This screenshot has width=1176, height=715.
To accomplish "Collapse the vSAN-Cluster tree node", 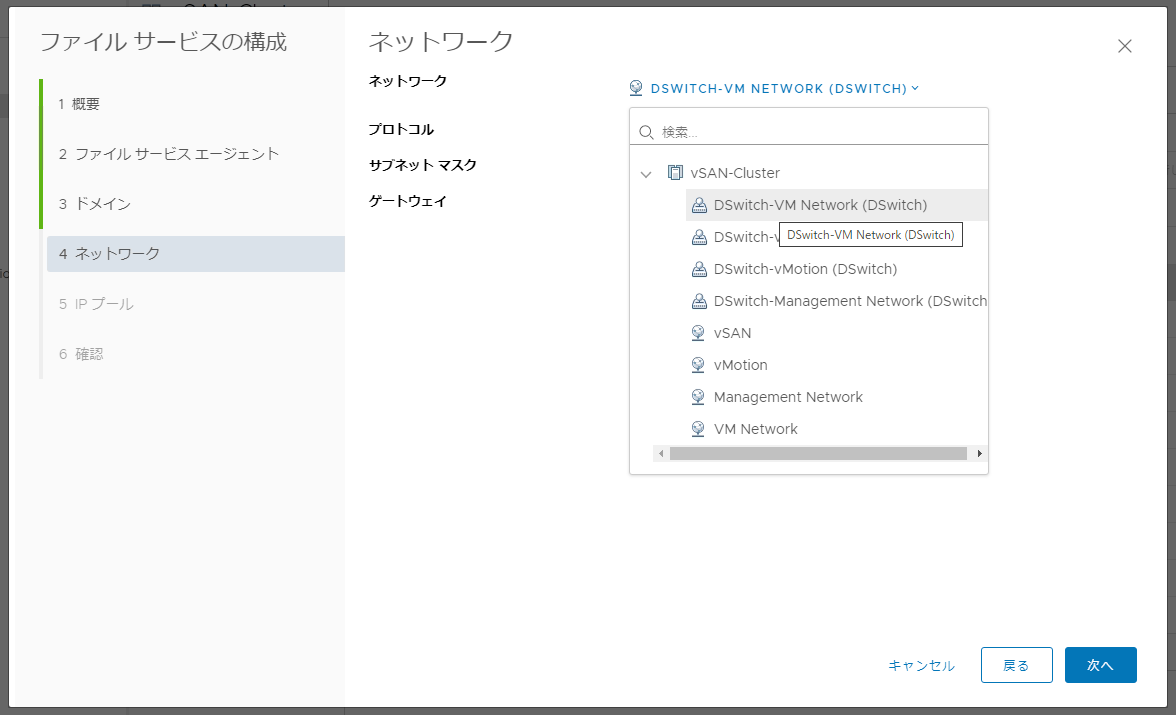I will point(646,174).
